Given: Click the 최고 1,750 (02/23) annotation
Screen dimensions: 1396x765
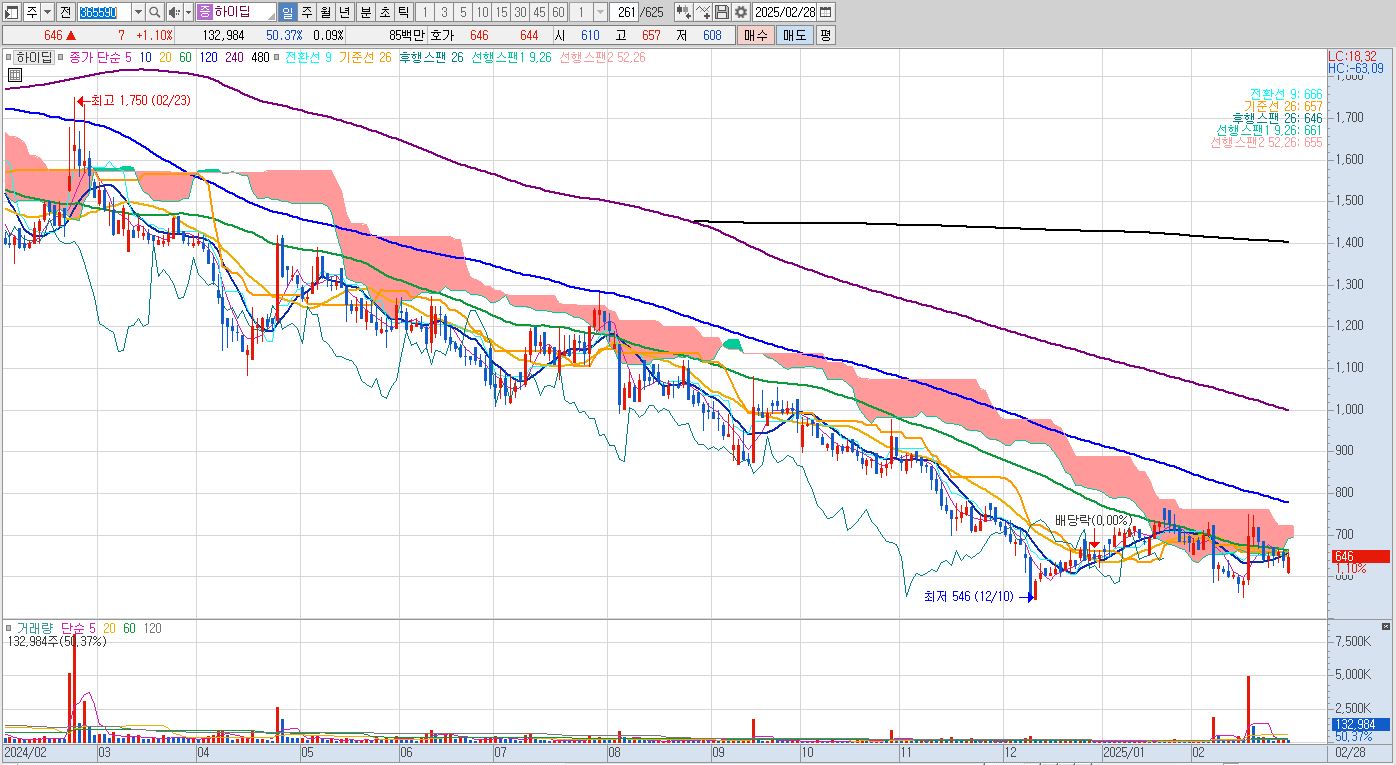Looking at the screenshot, I should pyautogui.click(x=140, y=101).
